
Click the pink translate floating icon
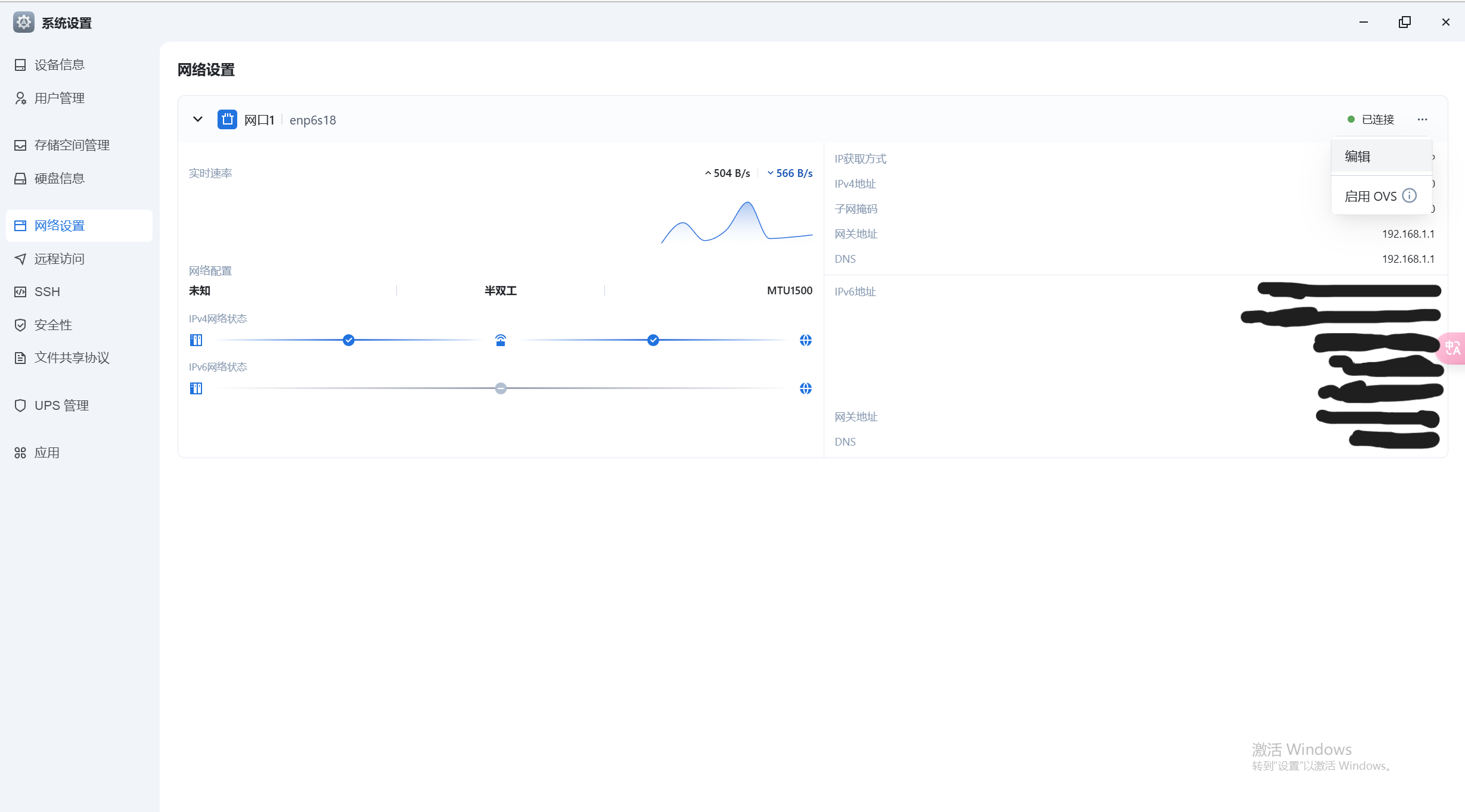(1453, 348)
